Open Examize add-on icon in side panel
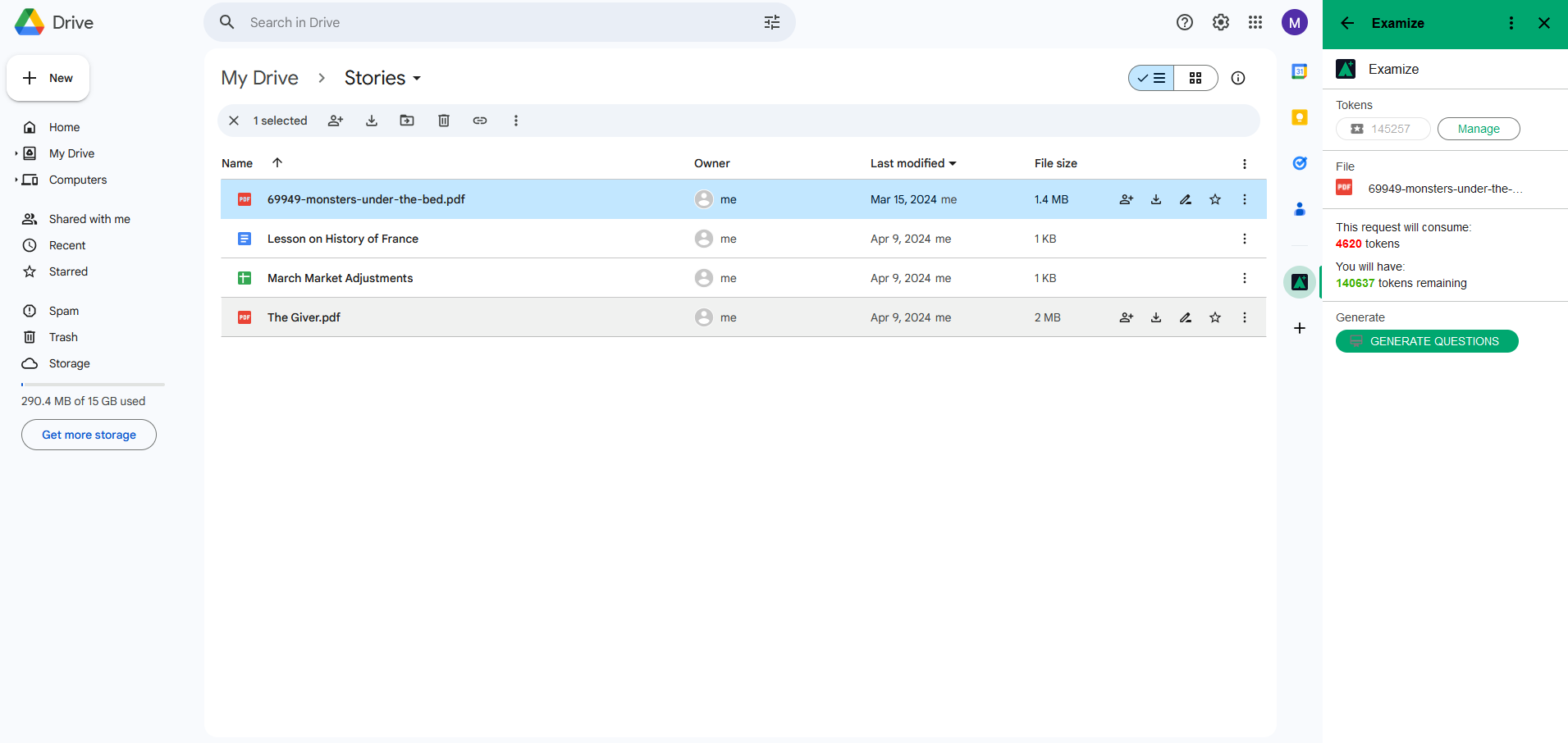This screenshot has height=743, width=1568. pyautogui.click(x=1300, y=282)
